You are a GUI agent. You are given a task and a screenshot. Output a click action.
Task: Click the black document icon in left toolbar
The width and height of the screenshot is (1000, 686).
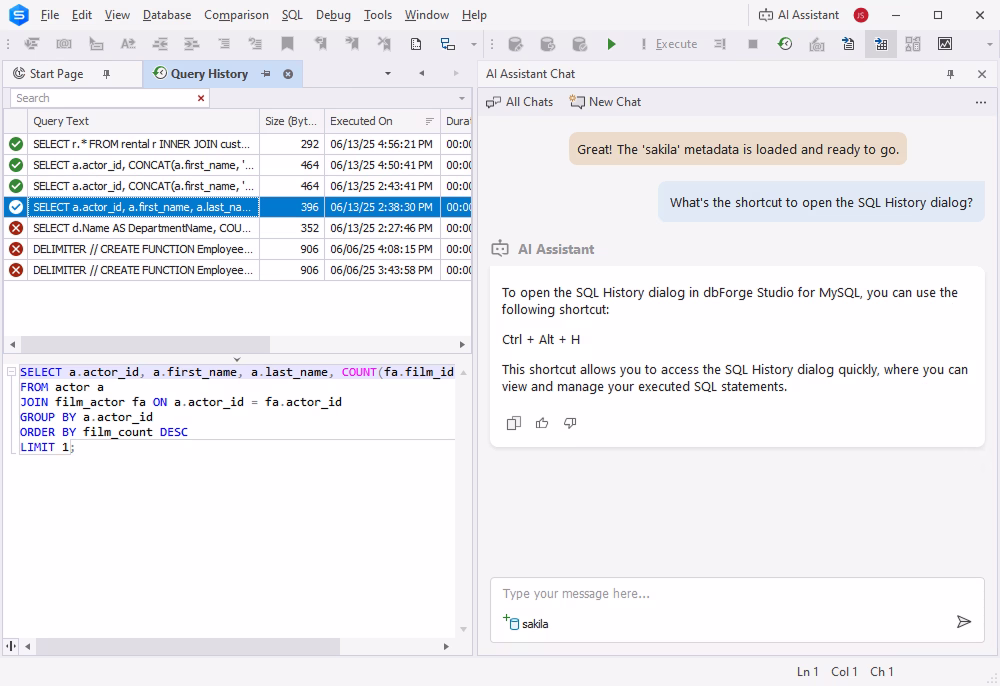416,44
